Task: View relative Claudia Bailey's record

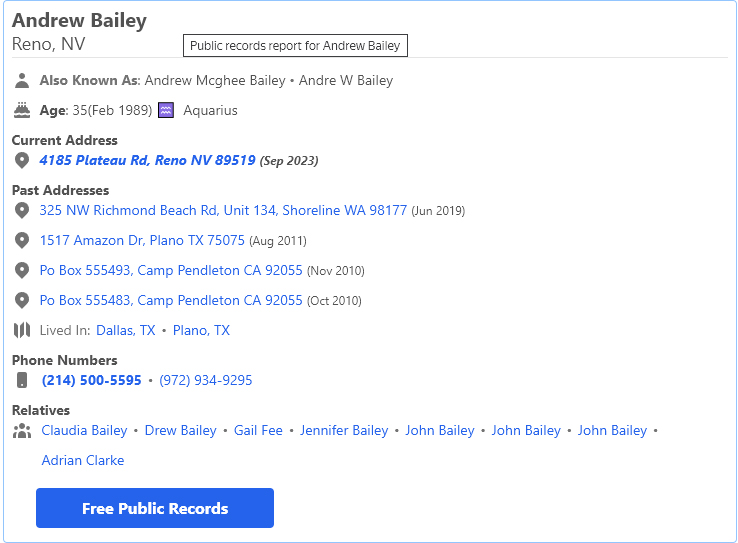Action: [x=84, y=430]
